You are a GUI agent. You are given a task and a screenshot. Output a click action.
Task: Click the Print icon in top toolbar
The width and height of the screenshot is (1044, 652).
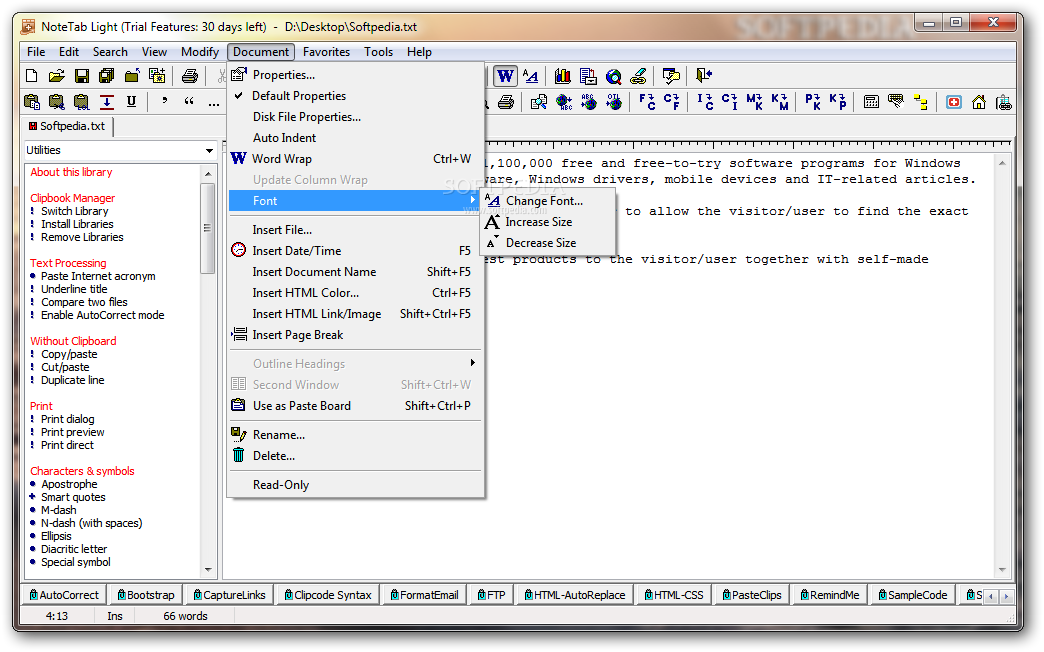pyautogui.click(x=190, y=76)
